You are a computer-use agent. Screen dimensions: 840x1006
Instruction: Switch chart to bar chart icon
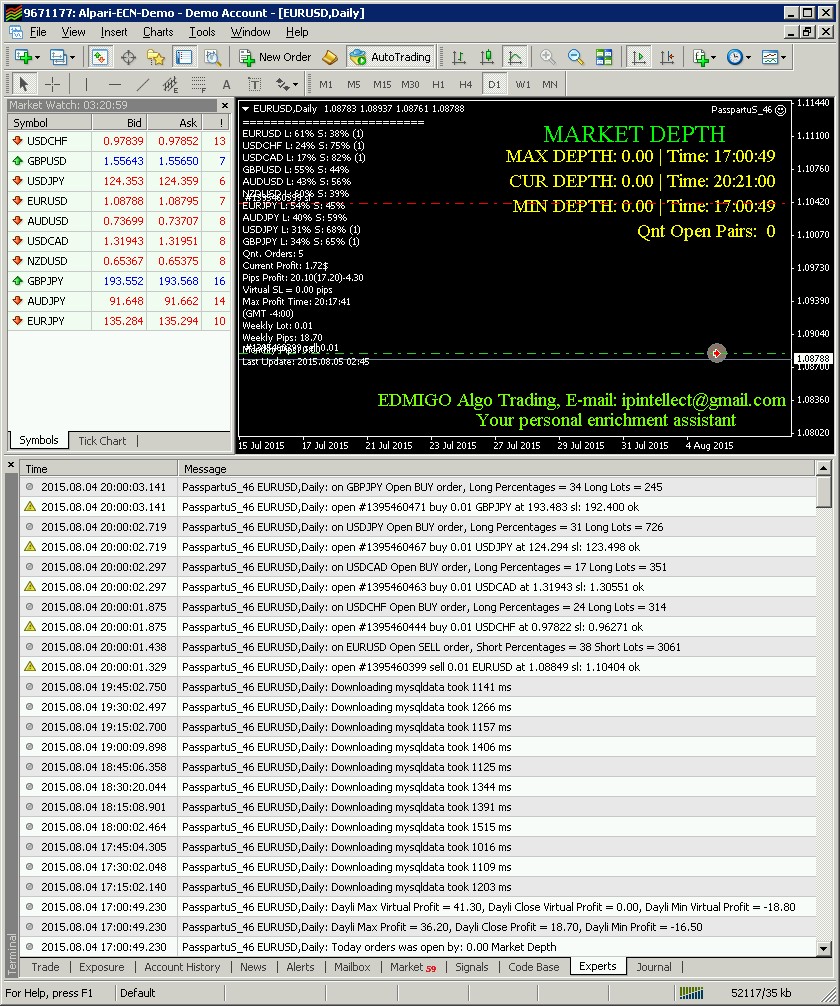pos(459,57)
